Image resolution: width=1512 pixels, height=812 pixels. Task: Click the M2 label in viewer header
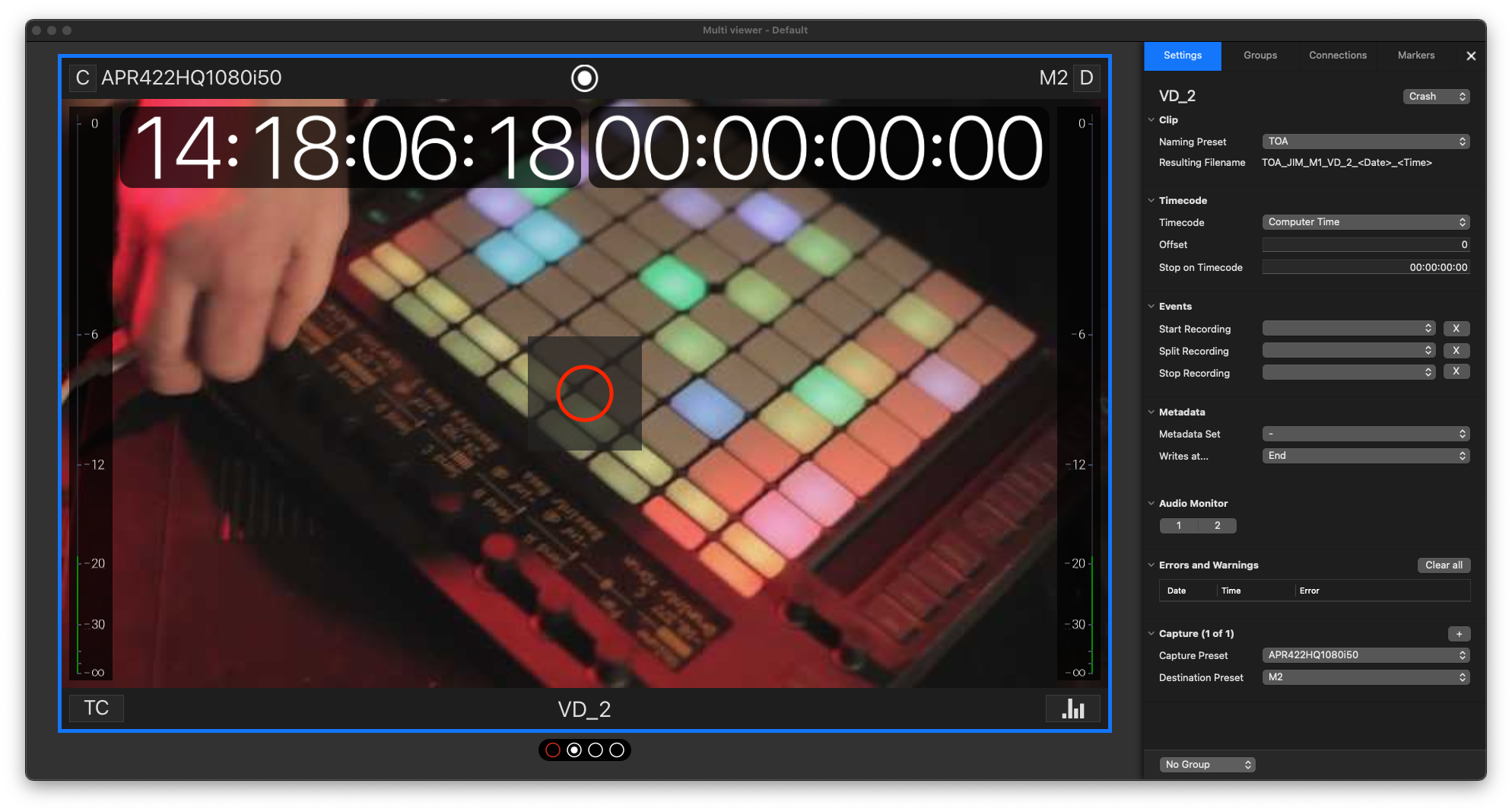pyautogui.click(x=1053, y=78)
